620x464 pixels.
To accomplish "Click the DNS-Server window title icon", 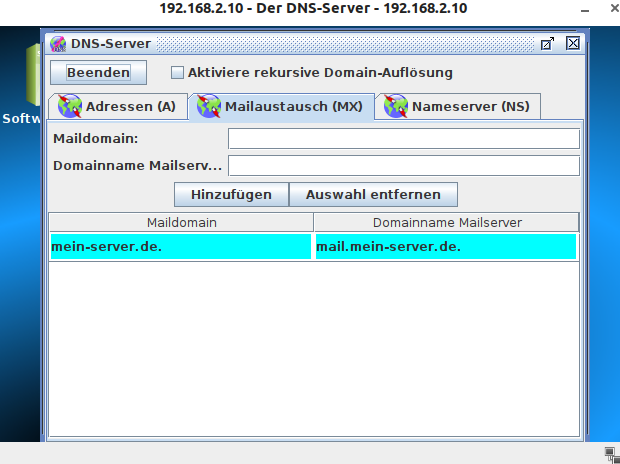I will coord(58,44).
